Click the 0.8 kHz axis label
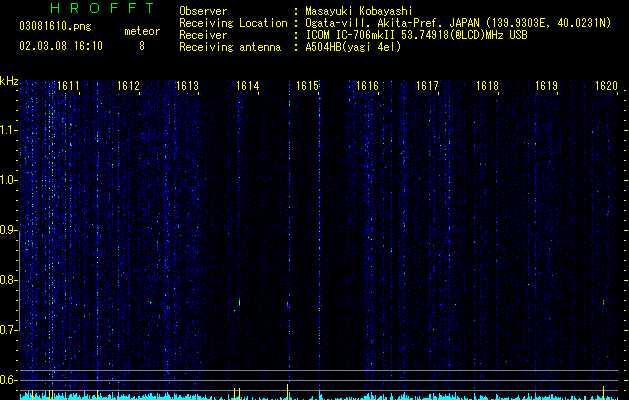This screenshot has height=400, width=629. [x=9, y=280]
